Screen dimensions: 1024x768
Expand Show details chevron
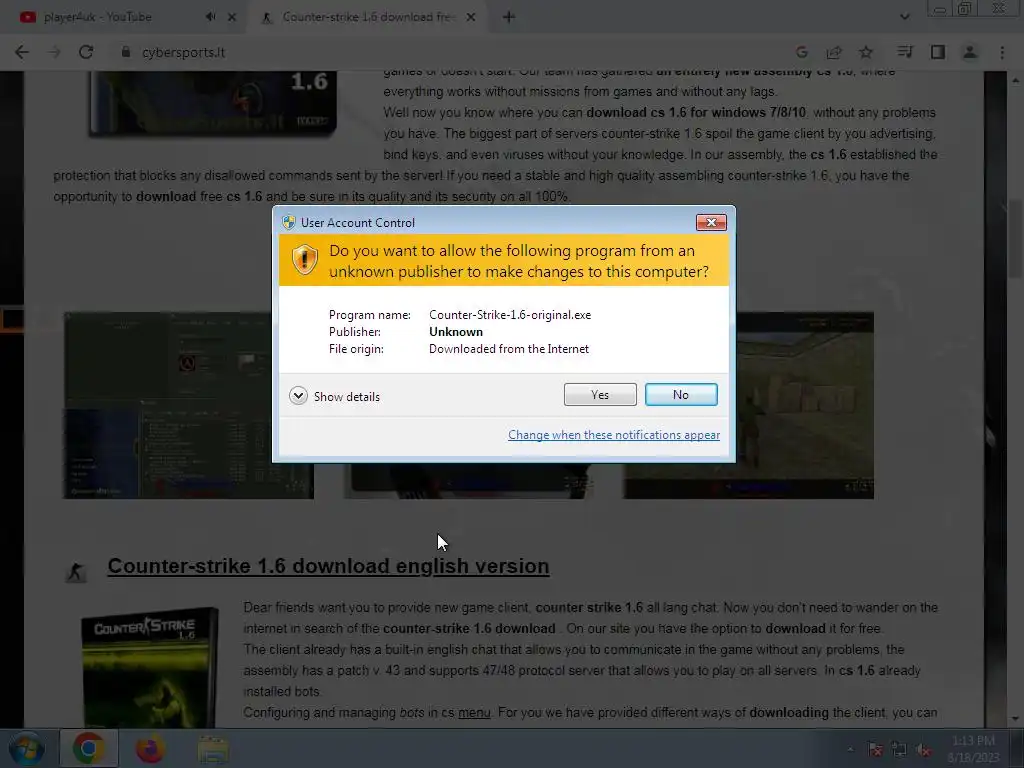(298, 396)
